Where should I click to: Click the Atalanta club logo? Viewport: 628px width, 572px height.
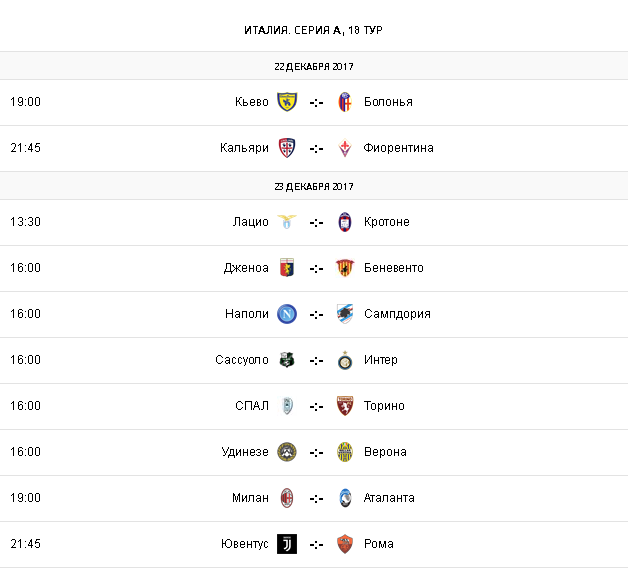[345, 497]
